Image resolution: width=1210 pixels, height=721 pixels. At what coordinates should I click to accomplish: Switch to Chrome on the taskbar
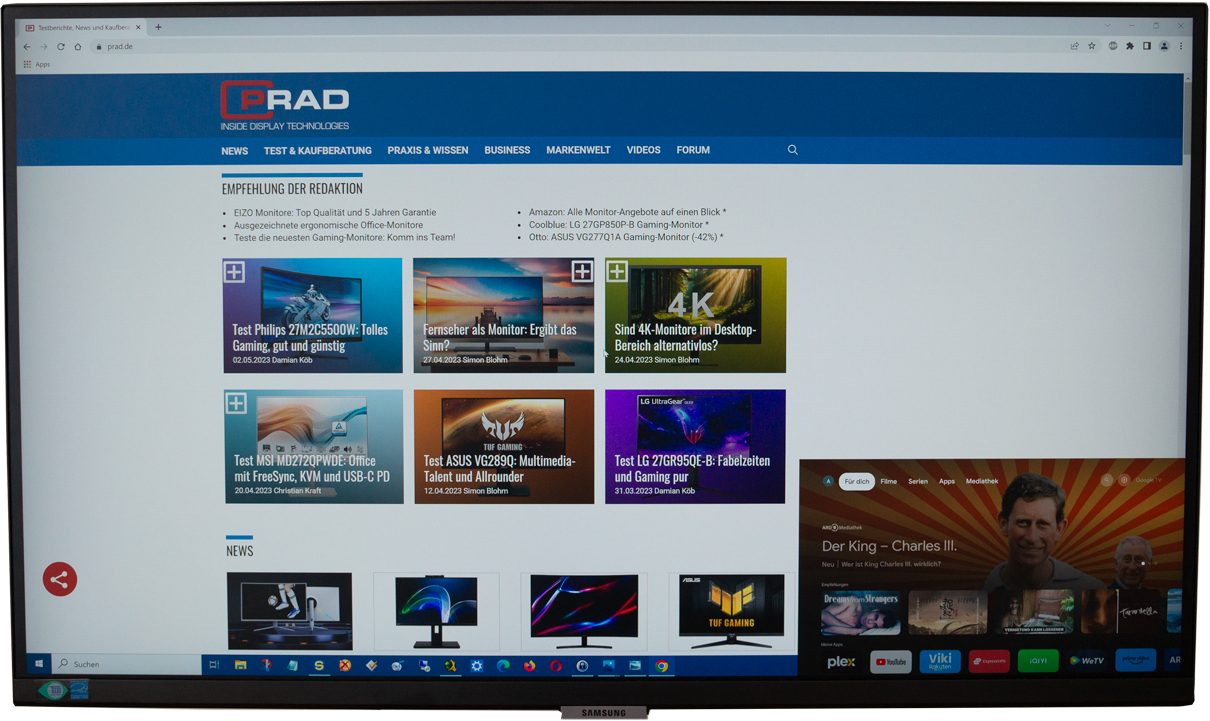click(661, 665)
